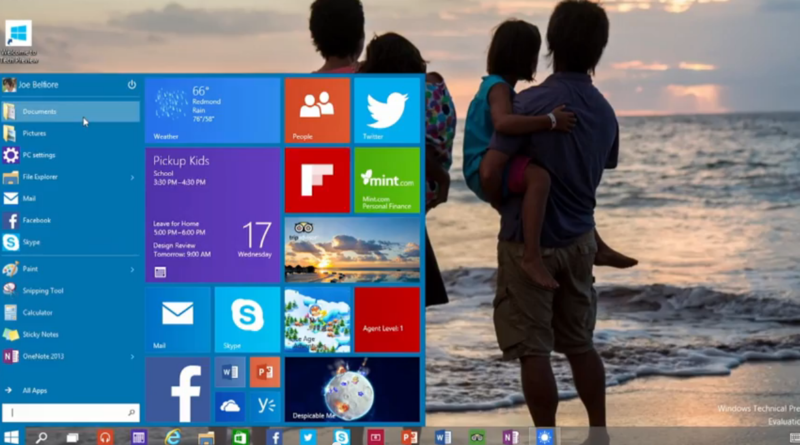Open Skype from the taskbar
This screenshot has width=800, height=445.
(x=341, y=437)
